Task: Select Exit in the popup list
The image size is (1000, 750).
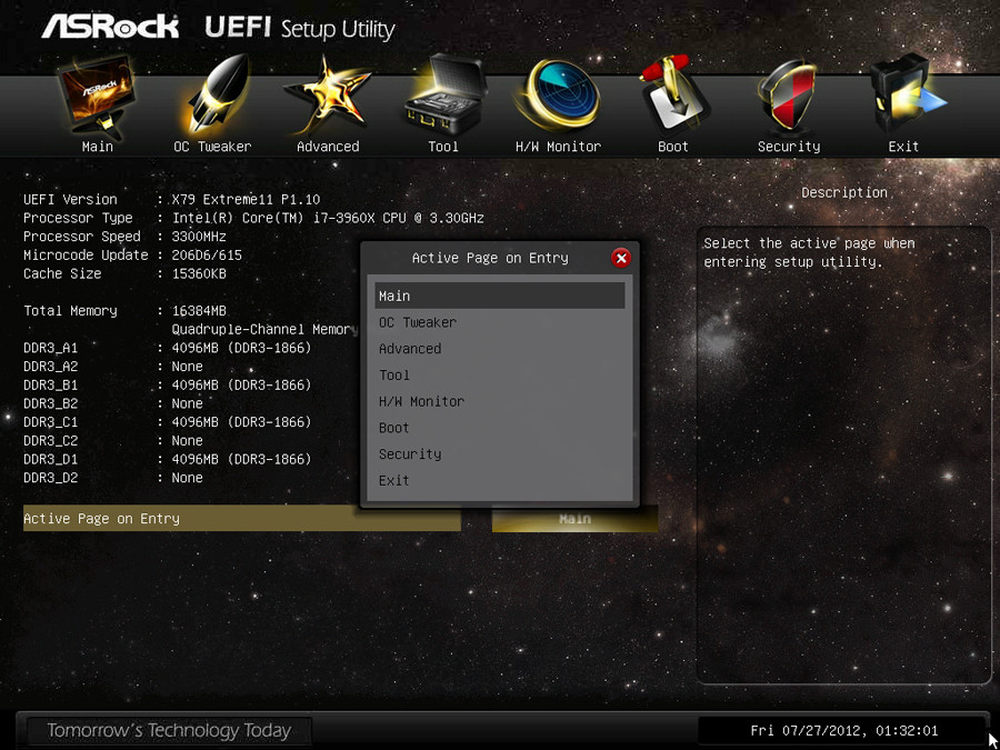Action: click(499, 480)
